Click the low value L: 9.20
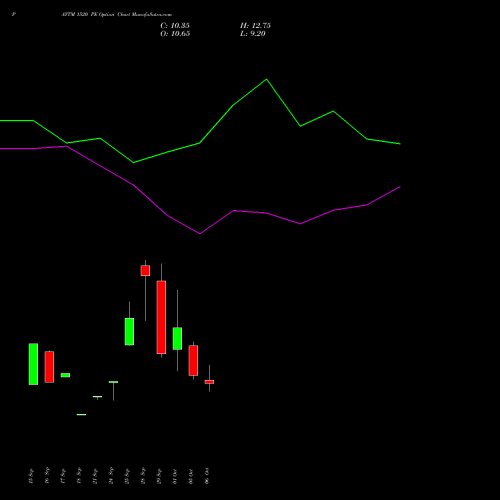The width and height of the screenshot is (500, 500). pos(253,34)
